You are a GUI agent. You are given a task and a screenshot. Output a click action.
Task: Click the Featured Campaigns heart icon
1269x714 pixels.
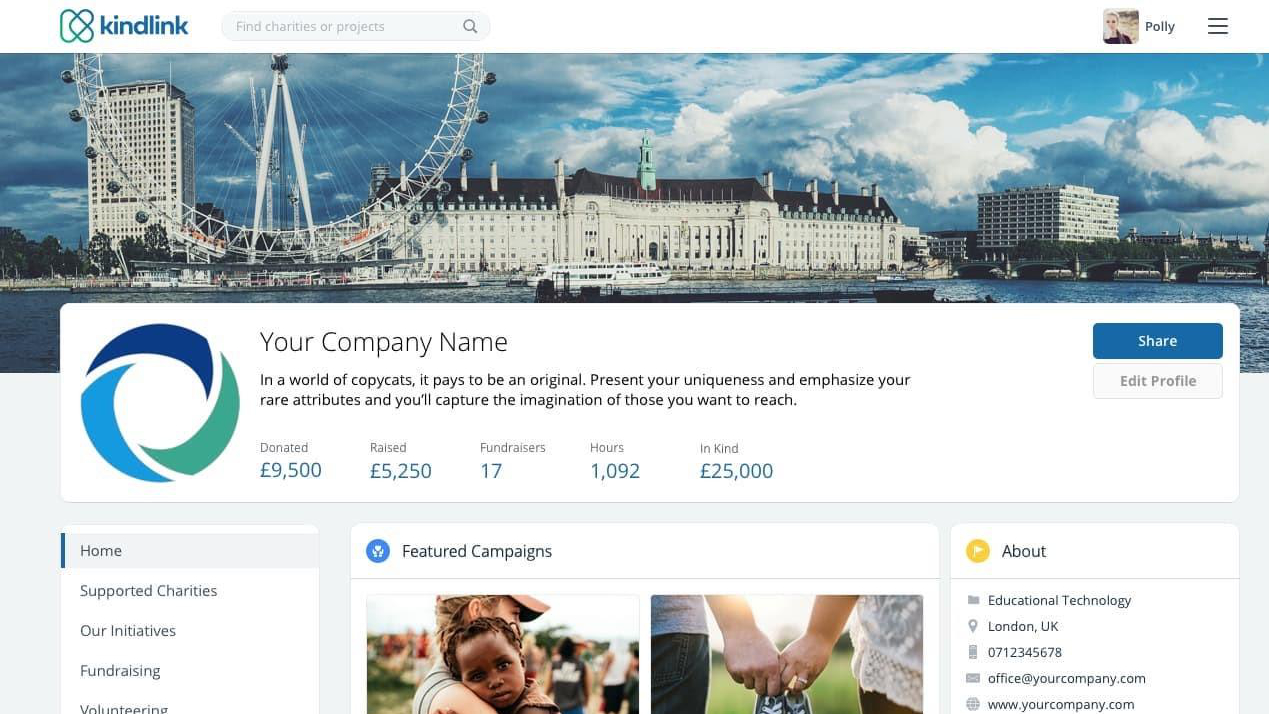(378, 551)
